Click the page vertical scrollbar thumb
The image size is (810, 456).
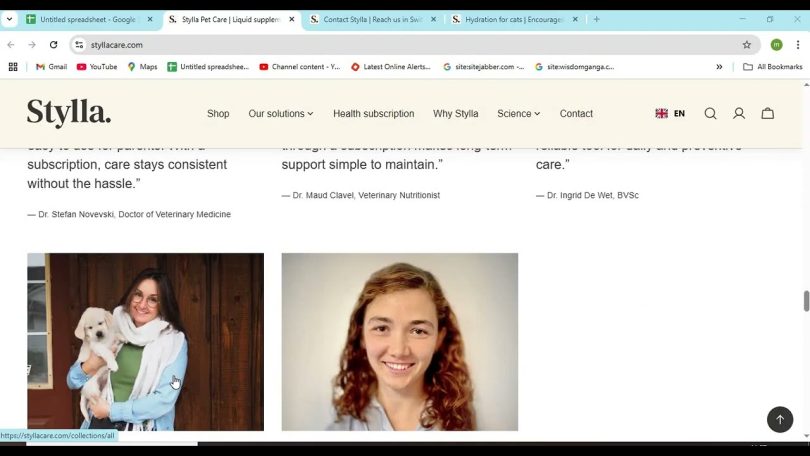tap(806, 301)
